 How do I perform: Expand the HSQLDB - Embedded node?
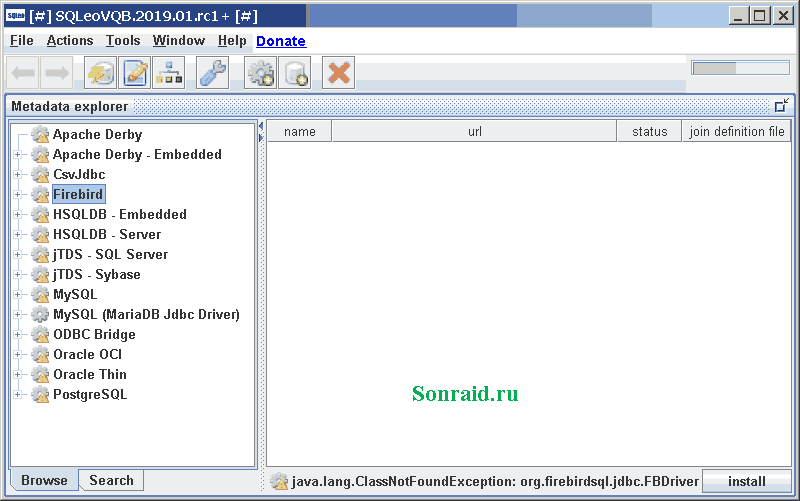pos(18,214)
